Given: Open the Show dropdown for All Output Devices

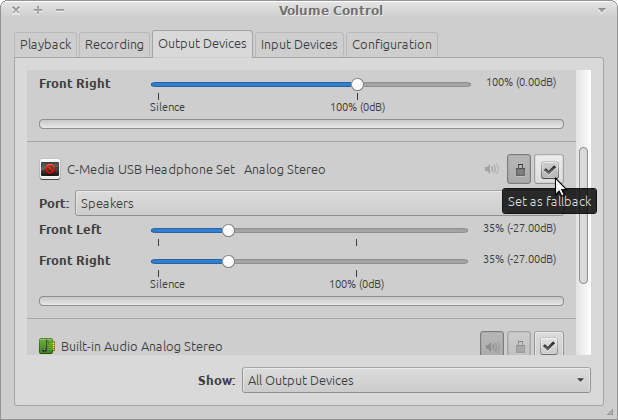Looking at the screenshot, I should point(416,380).
